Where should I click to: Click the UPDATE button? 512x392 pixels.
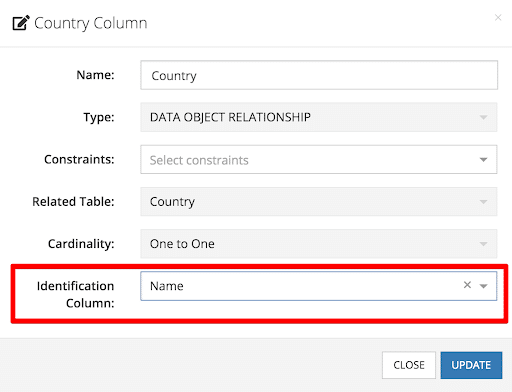471,365
